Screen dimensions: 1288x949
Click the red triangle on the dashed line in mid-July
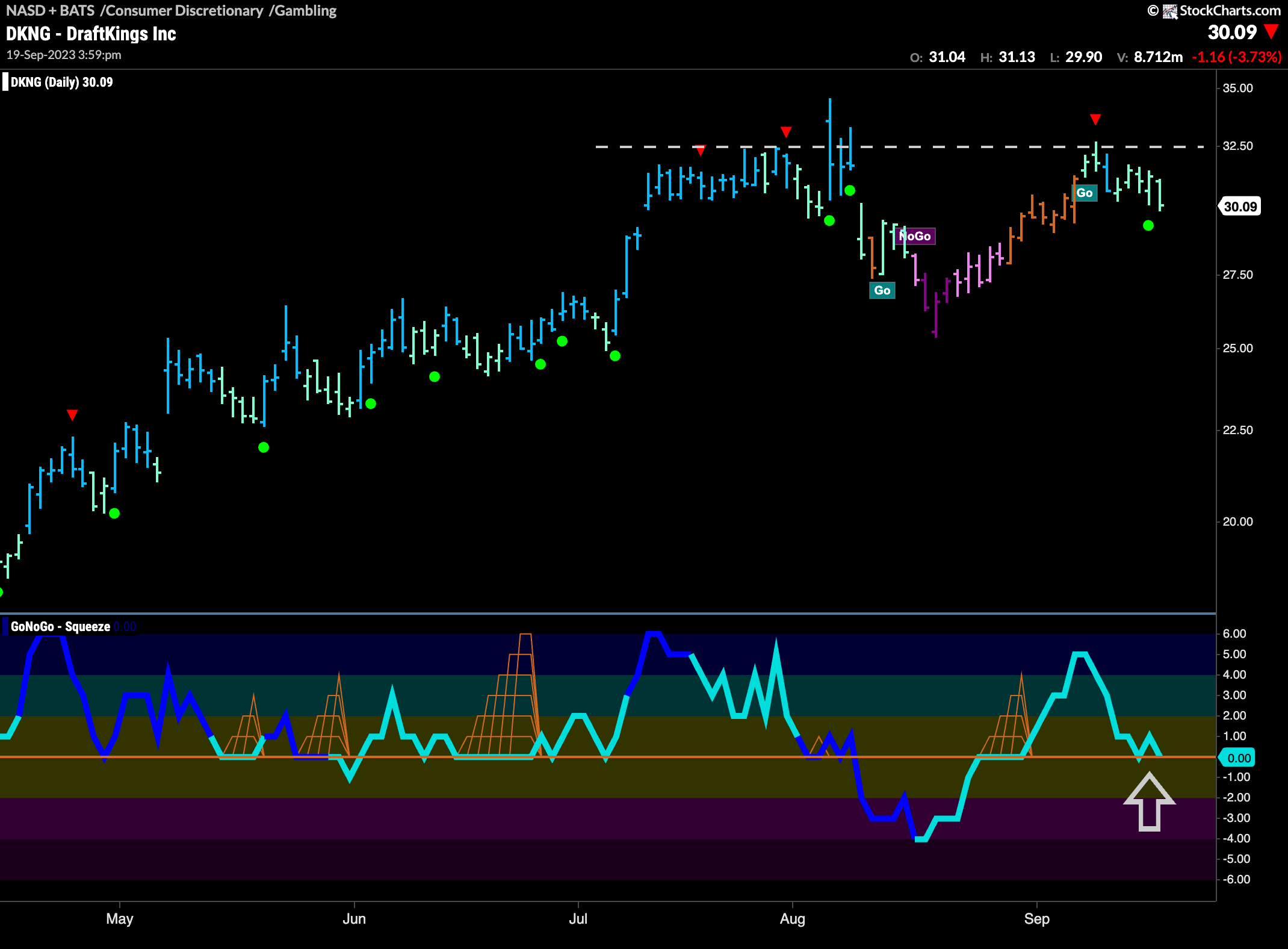point(699,150)
